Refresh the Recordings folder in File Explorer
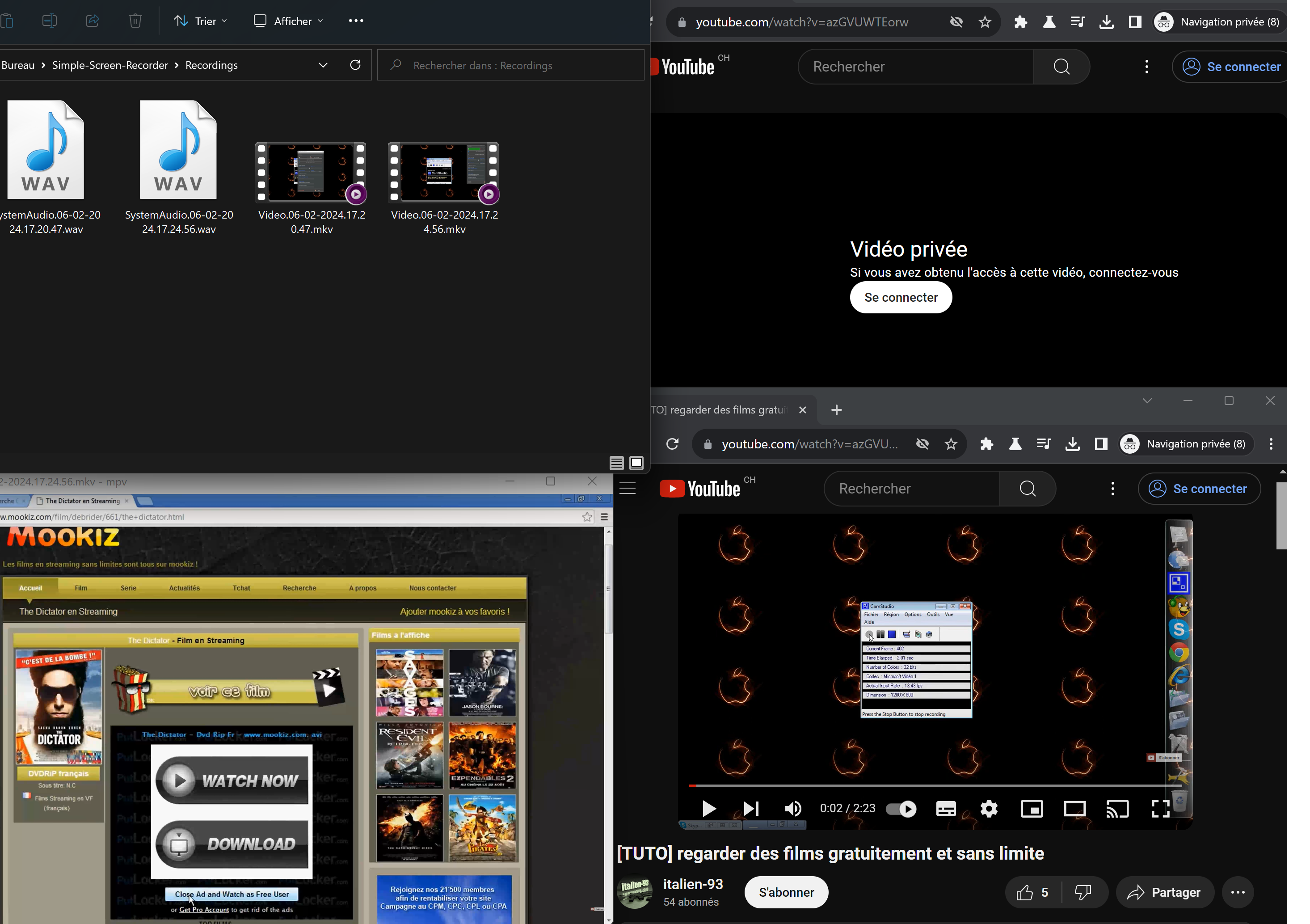The height and width of the screenshot is (924, 1310). (x=355, y=65)
